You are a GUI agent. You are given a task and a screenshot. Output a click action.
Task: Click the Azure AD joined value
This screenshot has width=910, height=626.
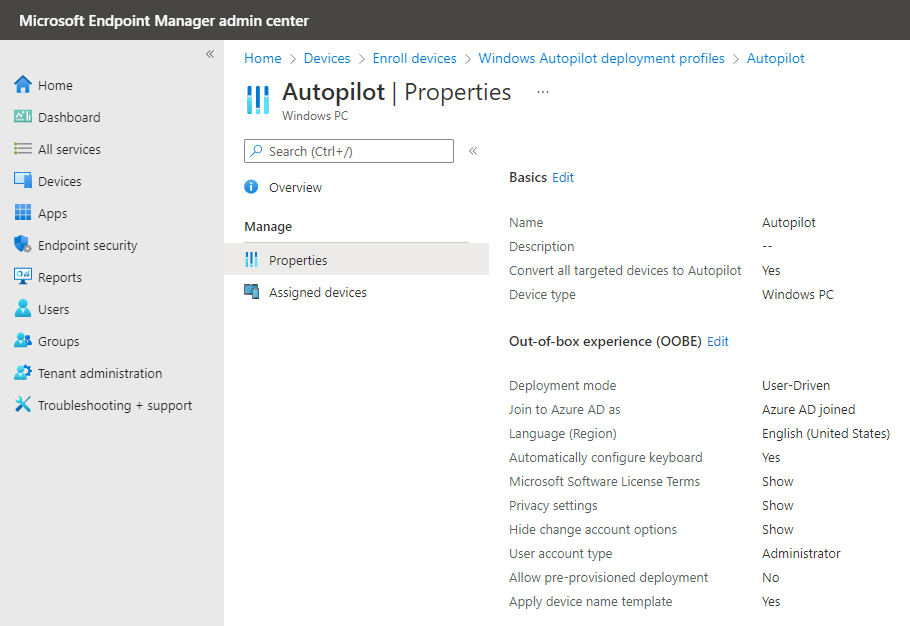pos(808,410)
